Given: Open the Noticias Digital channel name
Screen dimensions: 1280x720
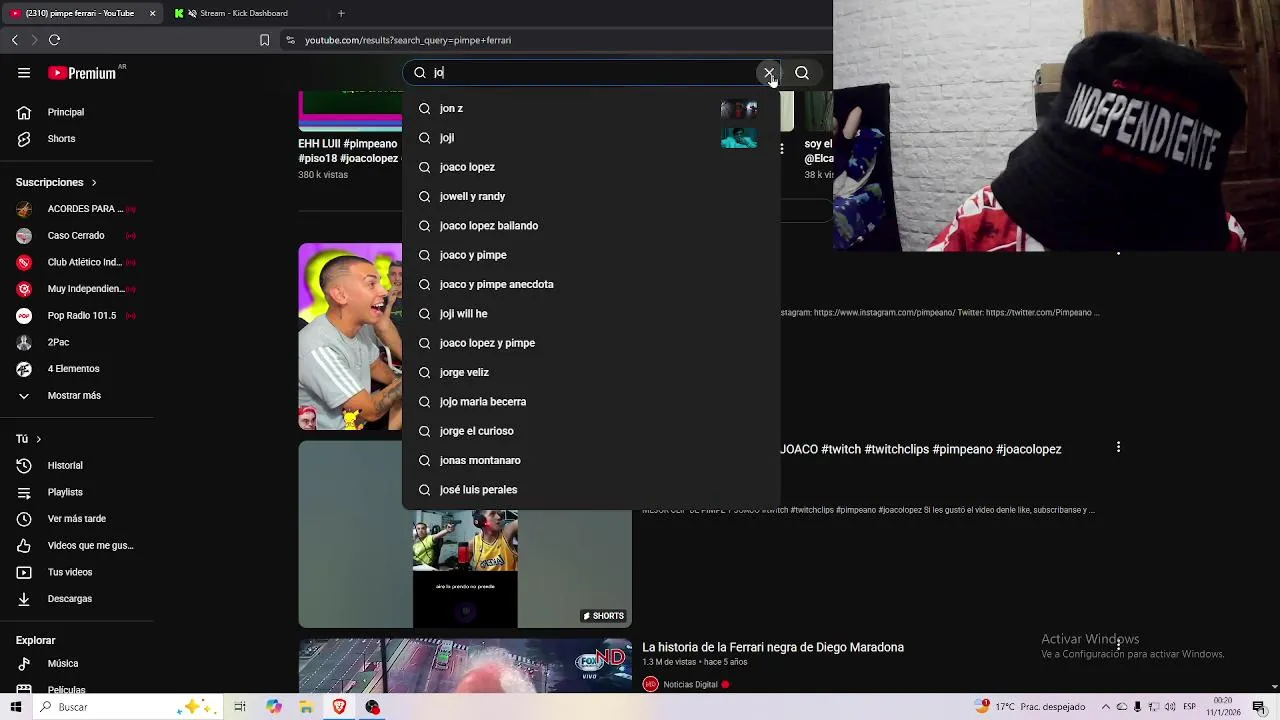Looking at the screenshot, I should tap(690, 684).
